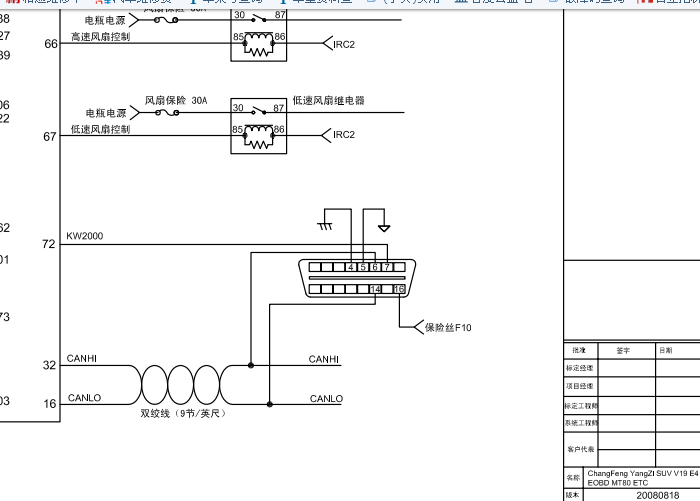
Task: Click the CANLO label beside pin 16
Action: [84, 398]
